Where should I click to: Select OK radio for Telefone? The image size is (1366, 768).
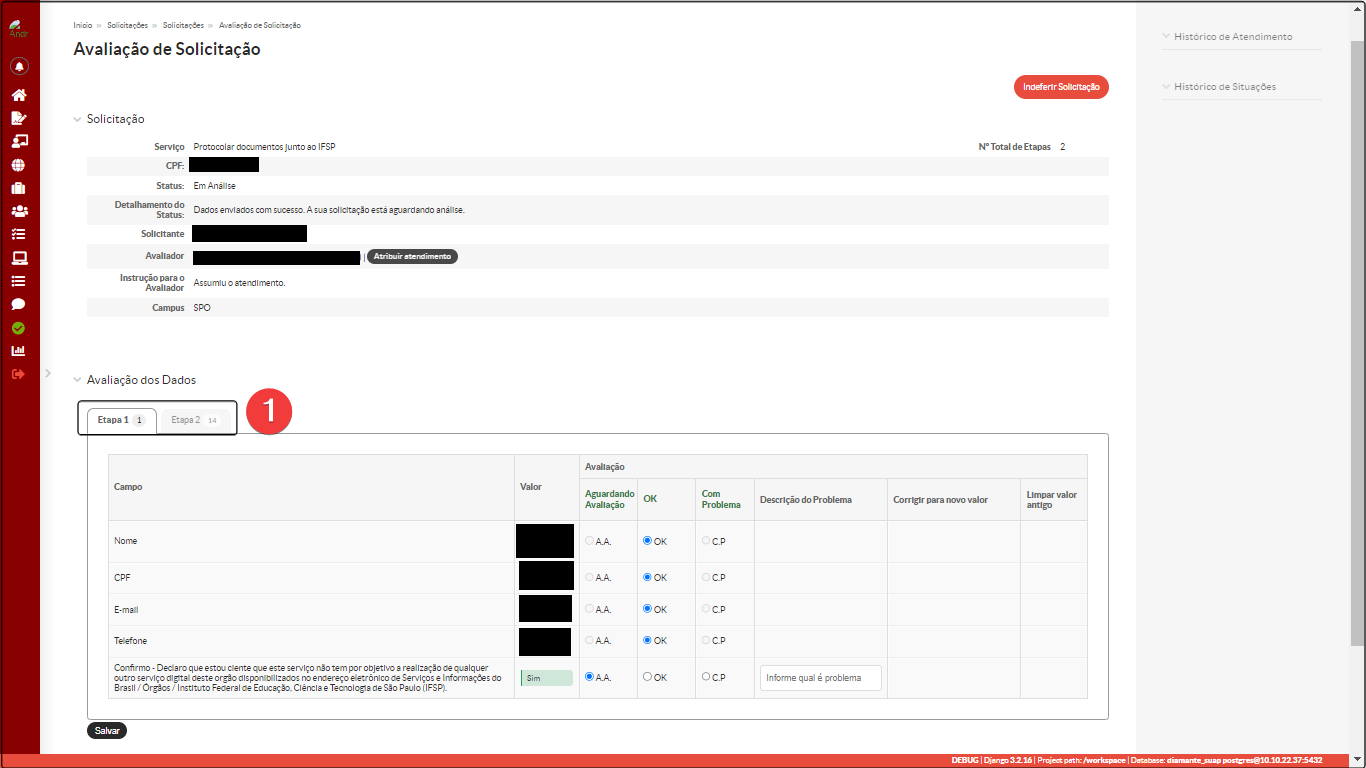point(648,640)
